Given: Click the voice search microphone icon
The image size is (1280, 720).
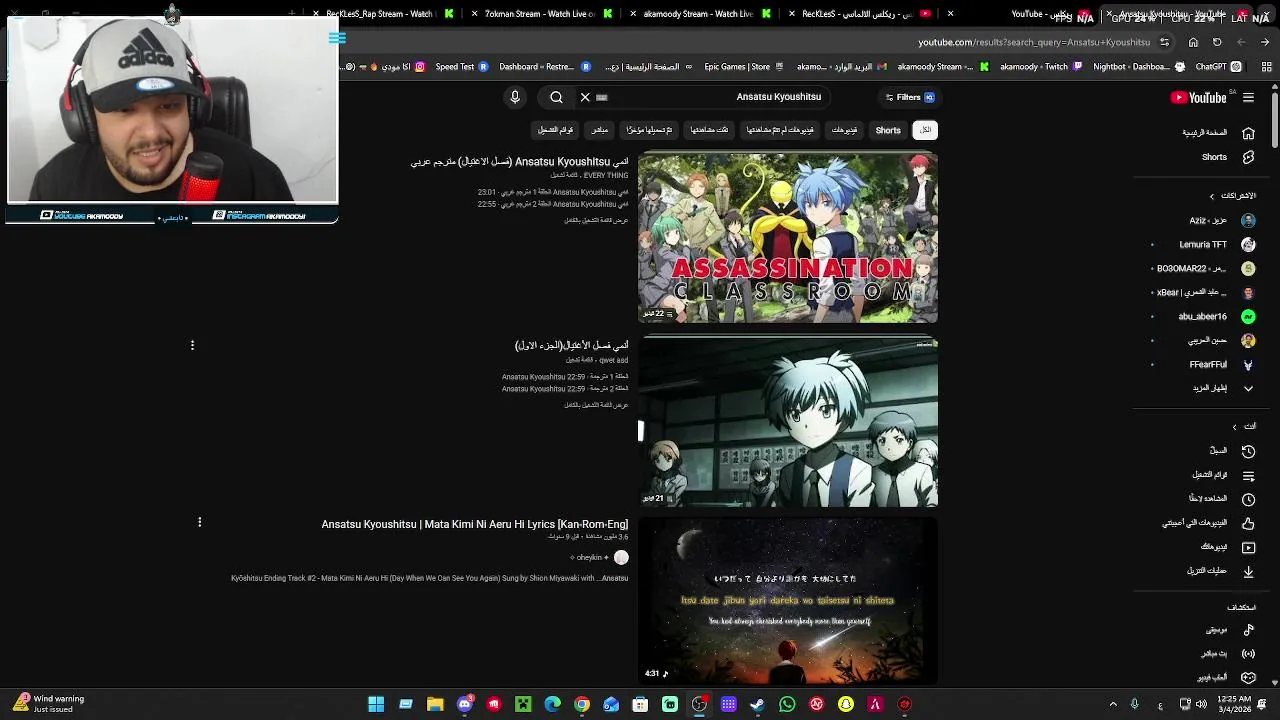Looking at the screenshot, I should [x=515, y=97].
